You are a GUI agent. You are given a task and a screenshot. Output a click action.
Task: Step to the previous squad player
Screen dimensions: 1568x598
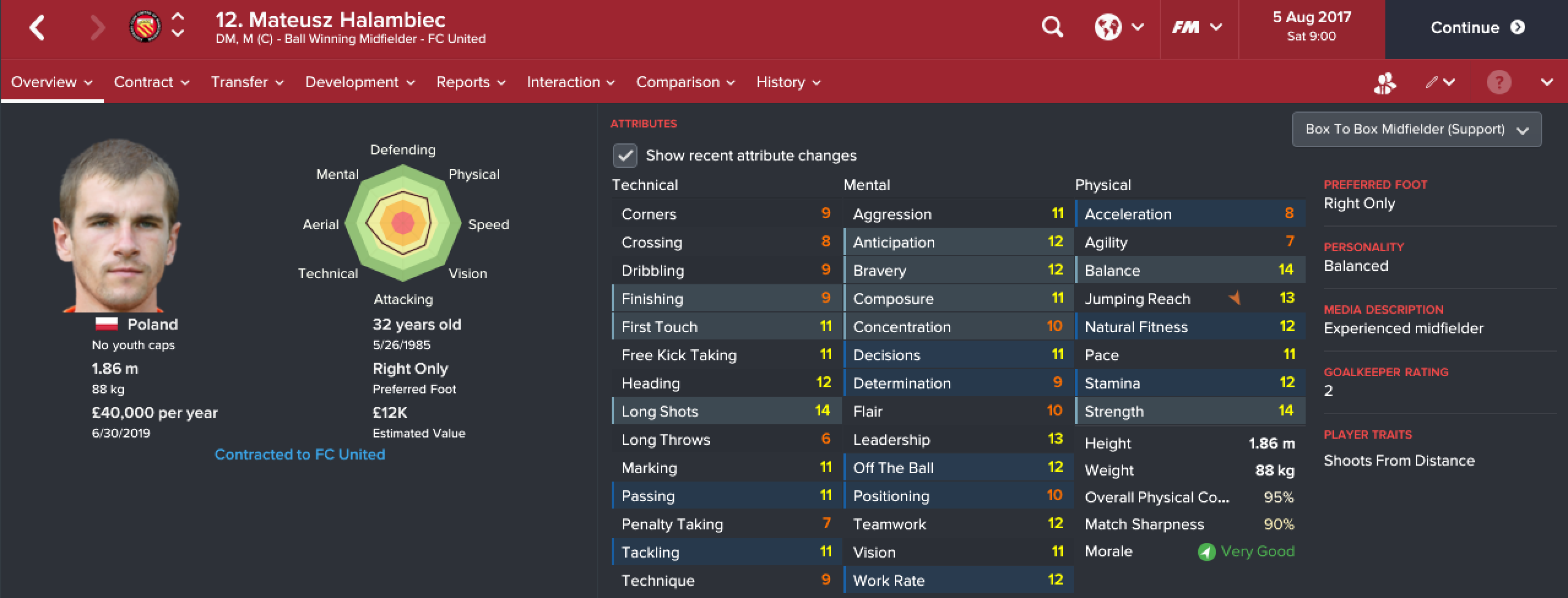(178, 18)
